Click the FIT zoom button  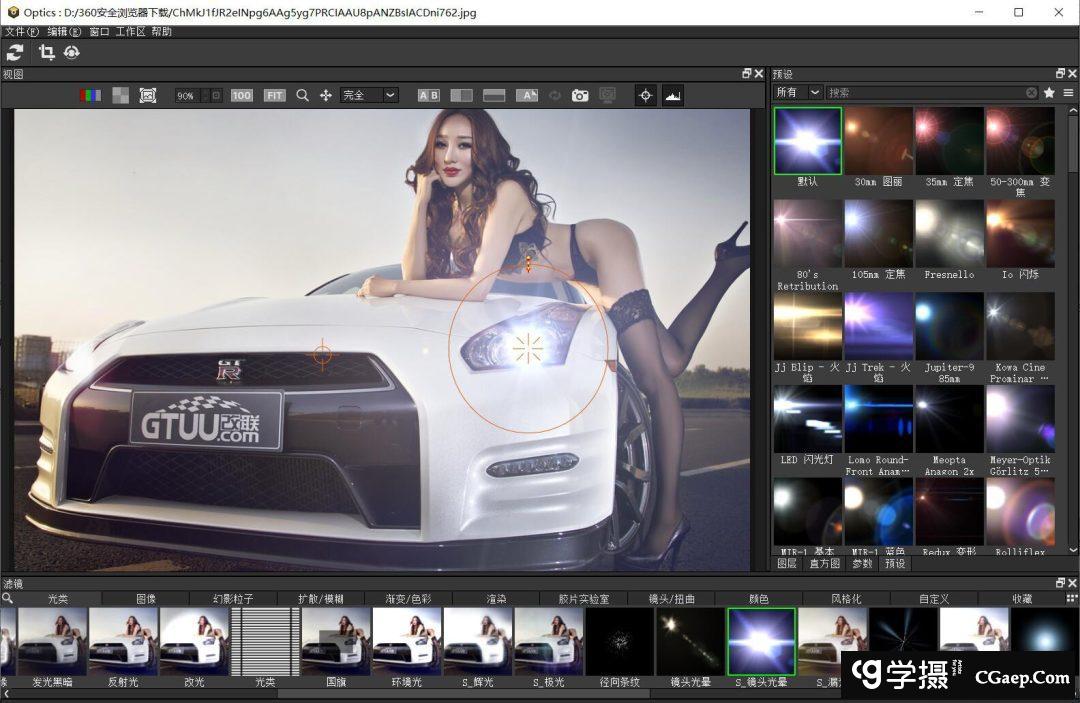tap(274, 95)
